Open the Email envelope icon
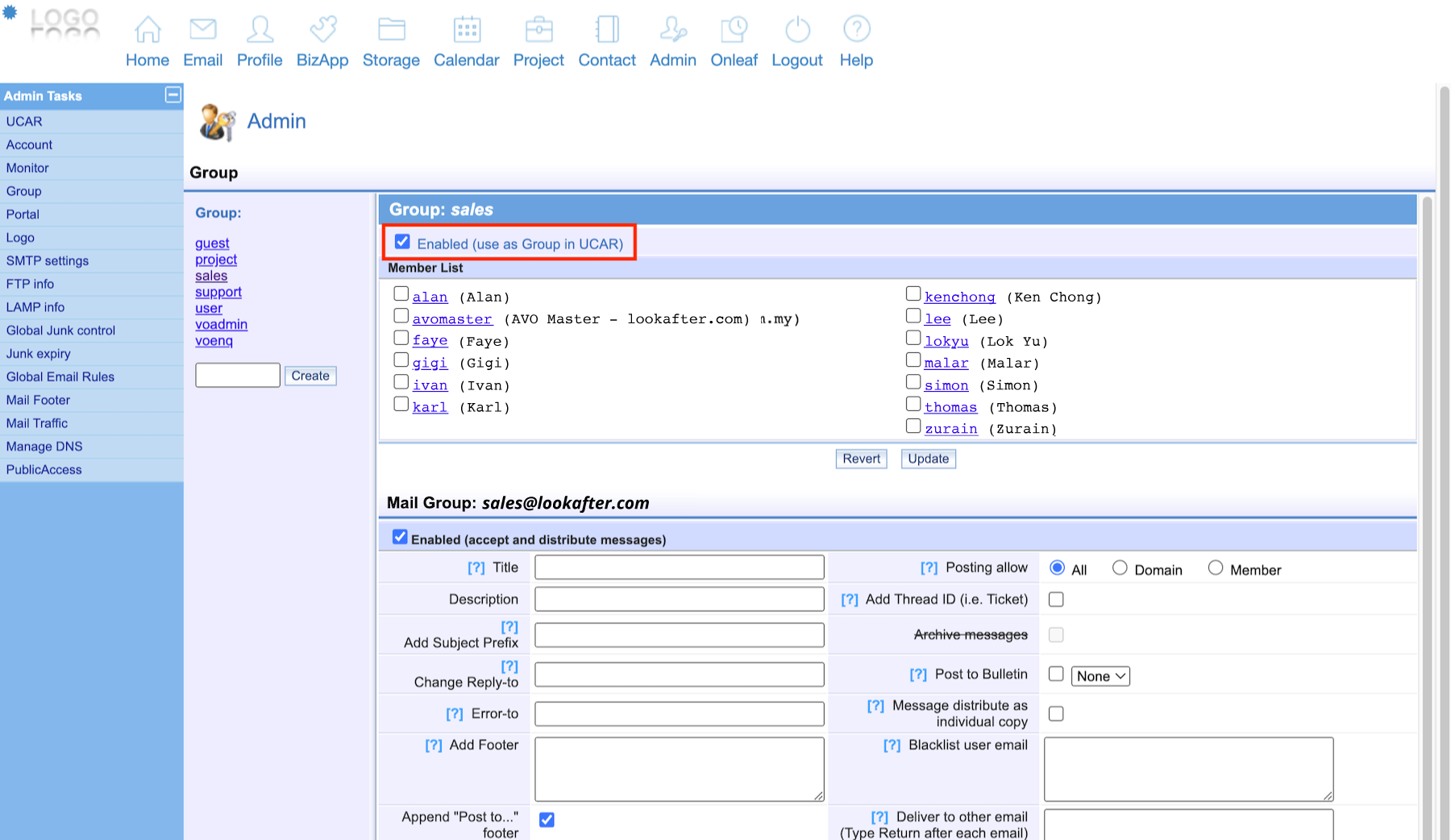 (202, 30)
